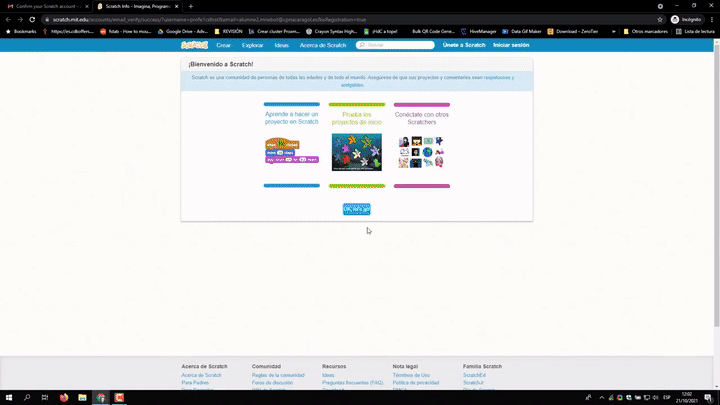Click the Scratch search input field

point(400,45)
